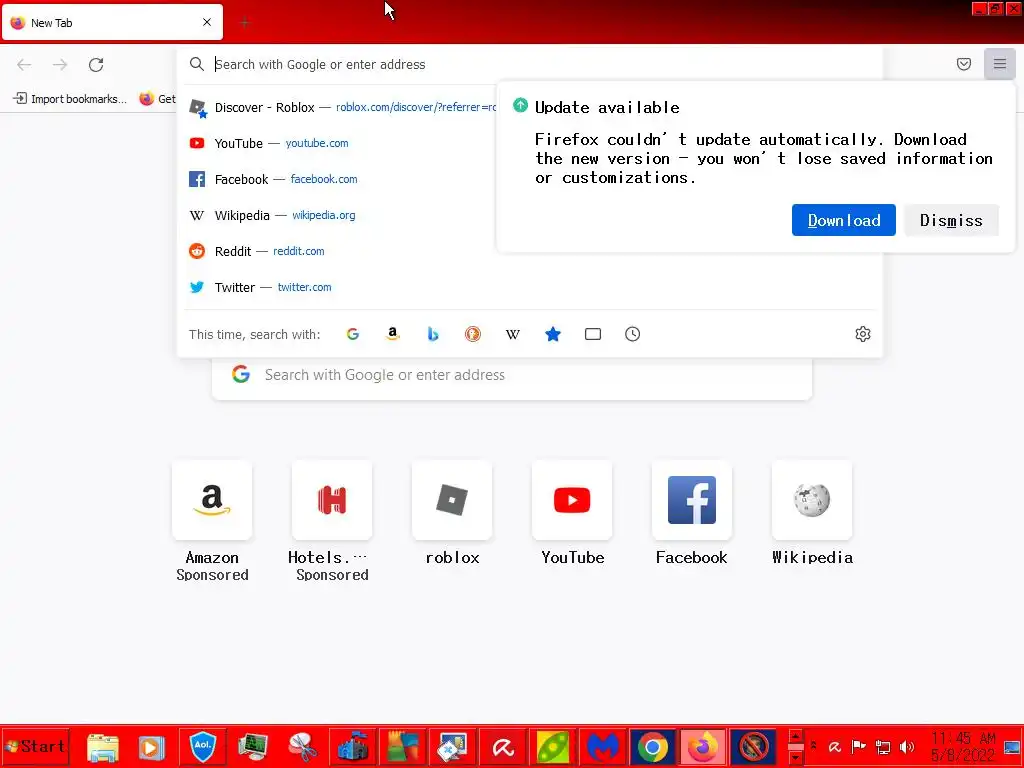The image size is (1024, 768).
Task: Search open tabs using the tab icon
Action: 592,334
